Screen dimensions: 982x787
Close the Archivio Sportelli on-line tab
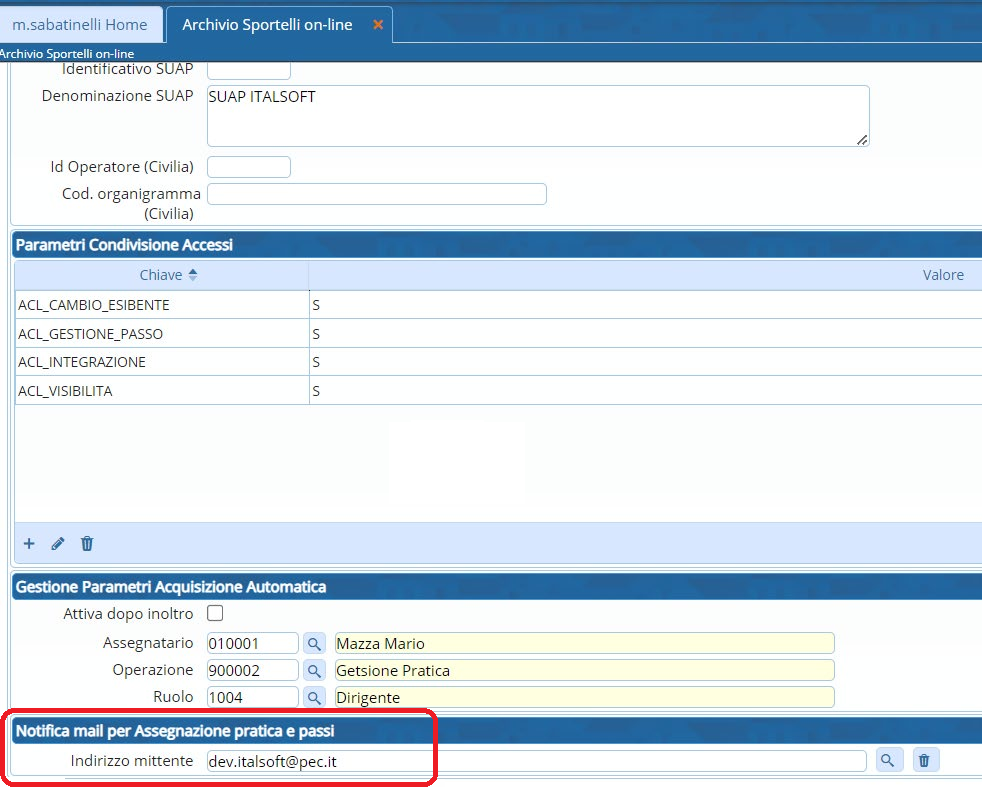pyautogui.click(x=378, y=25)
